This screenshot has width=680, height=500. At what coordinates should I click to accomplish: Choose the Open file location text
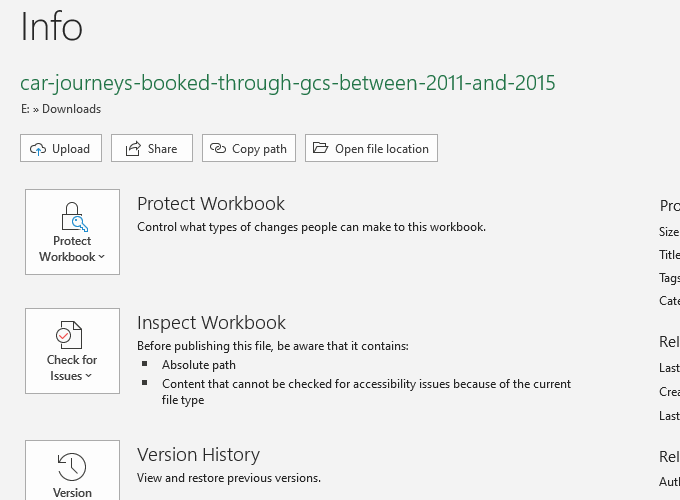(x=381, y=149)
